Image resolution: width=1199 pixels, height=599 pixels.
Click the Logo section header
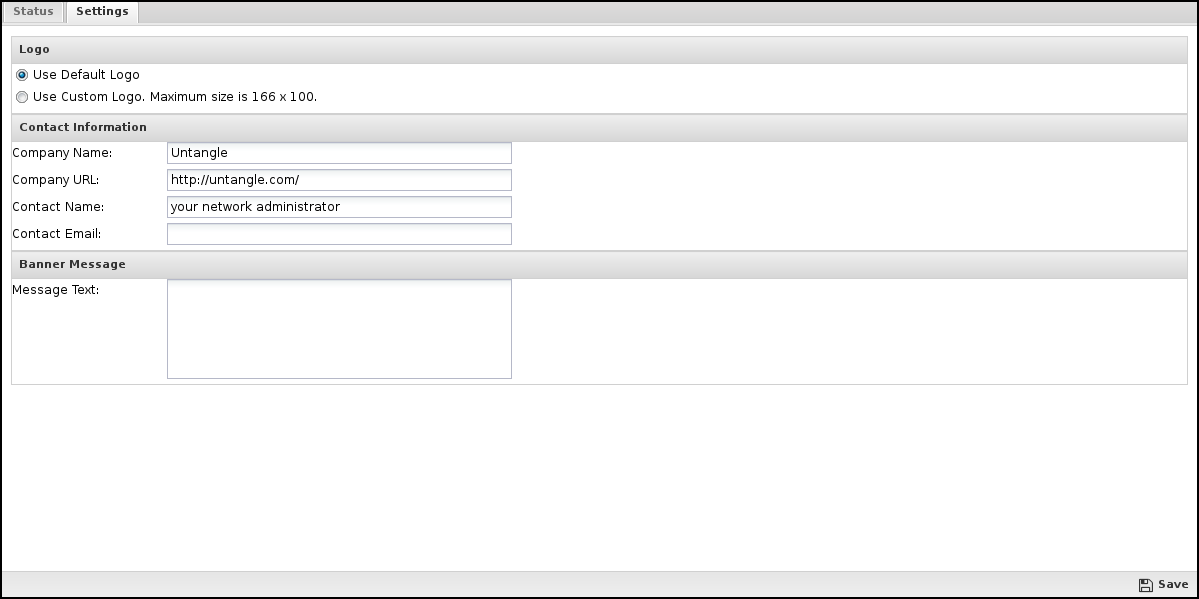600,50
